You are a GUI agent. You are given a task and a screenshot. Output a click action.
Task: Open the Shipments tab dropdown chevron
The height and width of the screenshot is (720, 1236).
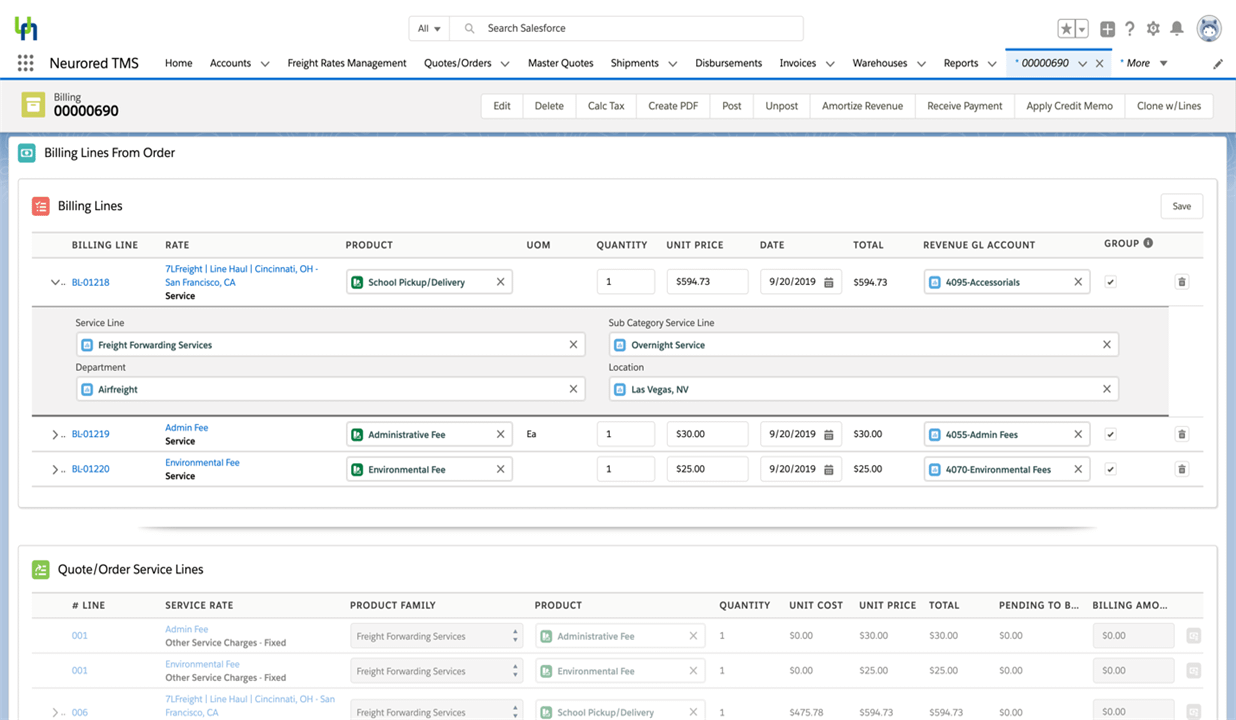coord(672,64)
